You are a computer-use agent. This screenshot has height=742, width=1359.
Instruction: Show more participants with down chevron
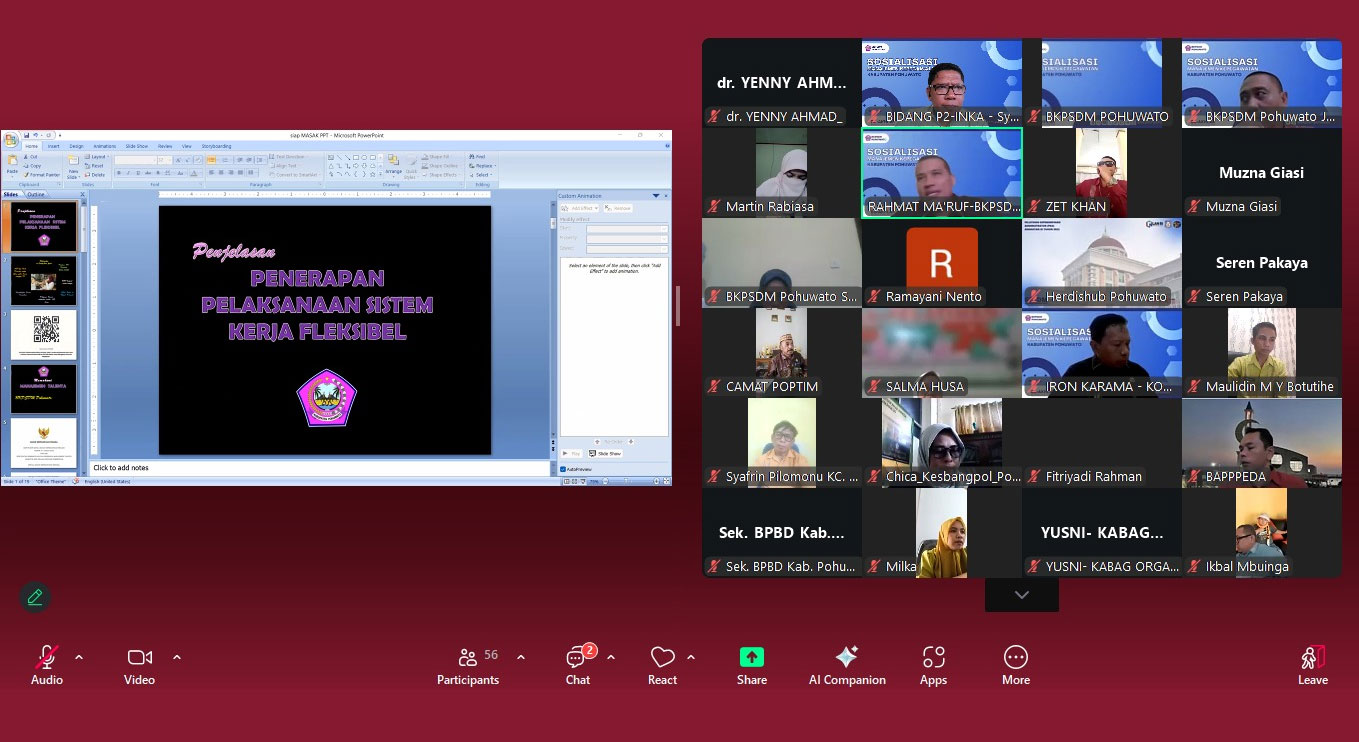(x=1021, y=595)
